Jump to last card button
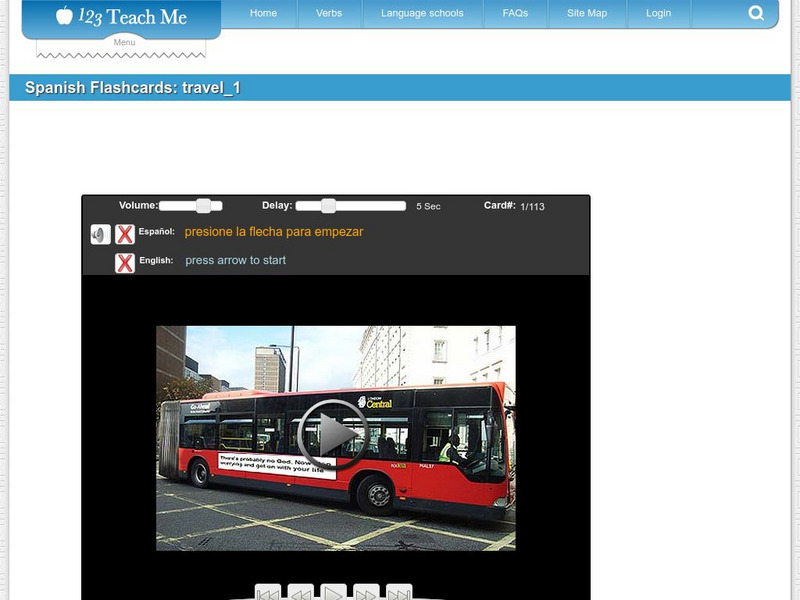 click(x=399, y=592)
